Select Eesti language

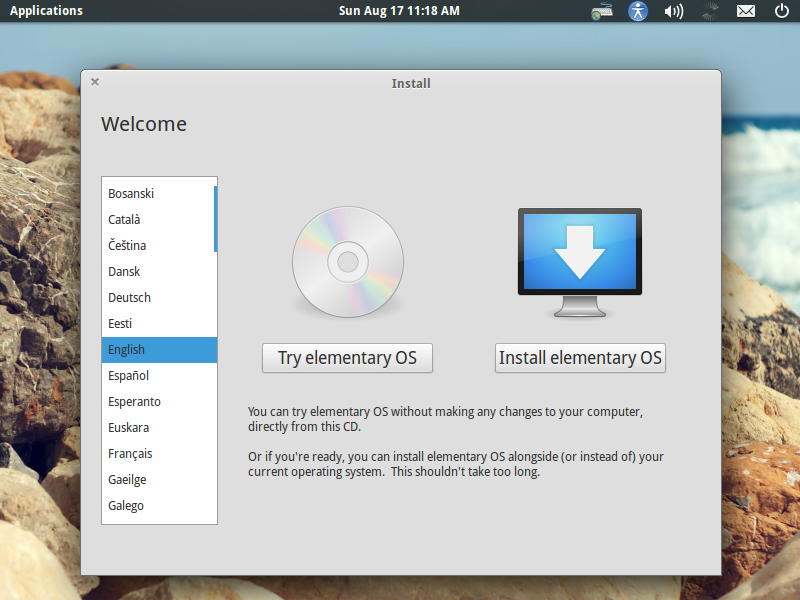tap(159, 324)
